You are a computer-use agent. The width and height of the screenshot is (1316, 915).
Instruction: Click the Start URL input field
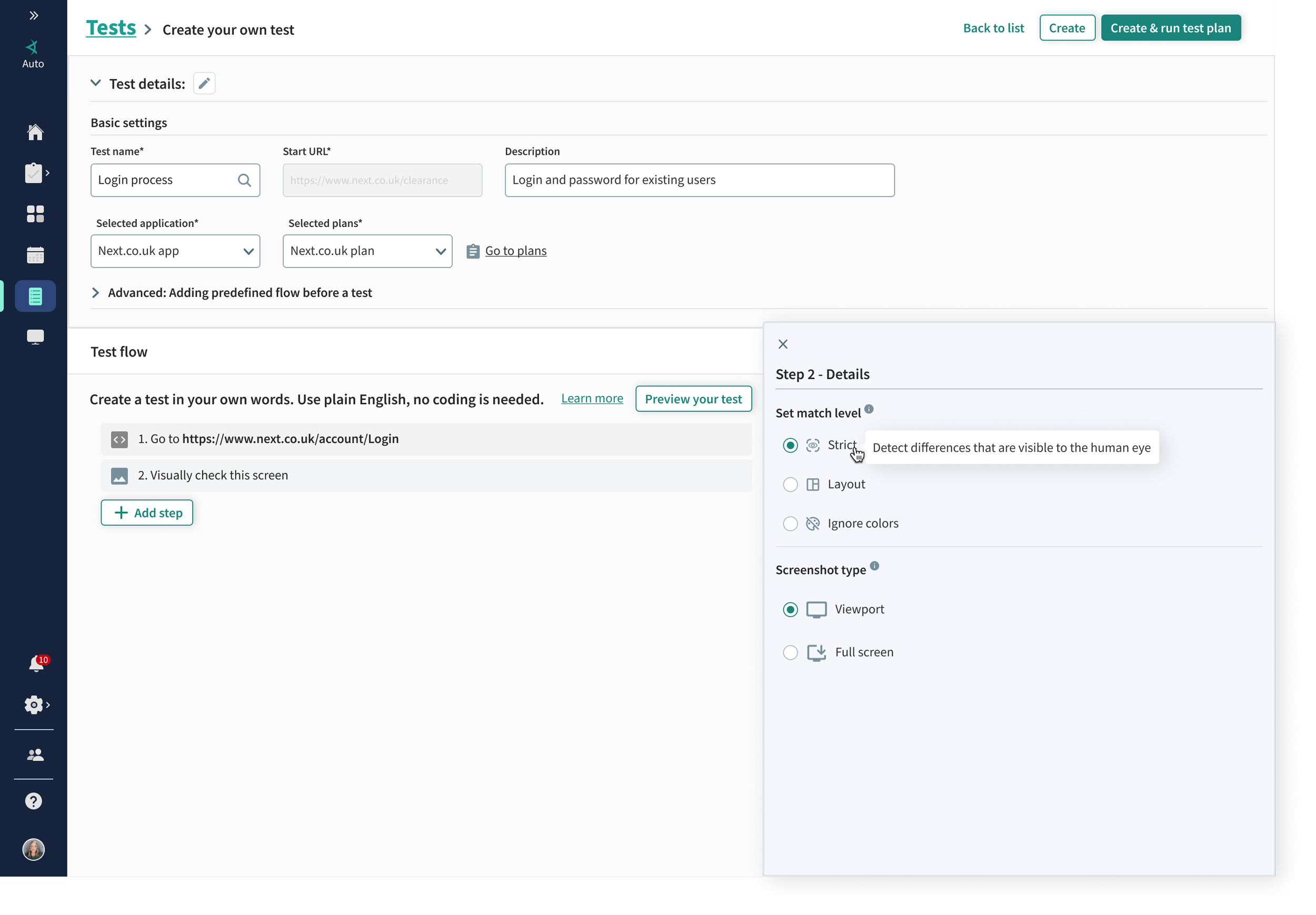[x=382, y=180]
